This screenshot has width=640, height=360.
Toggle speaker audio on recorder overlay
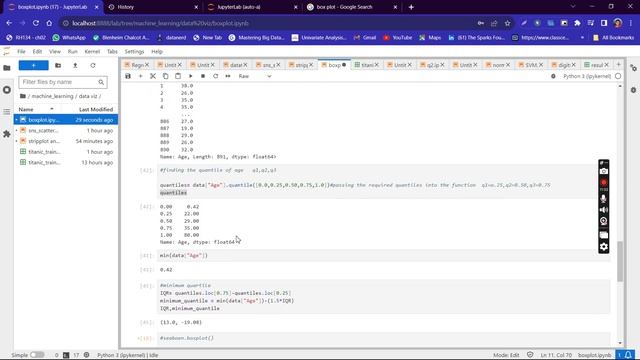[604, 210]
